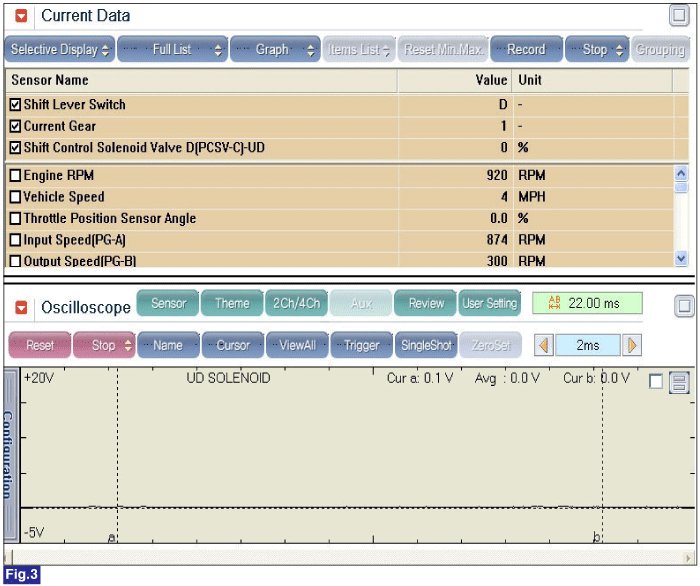Open the Full List dropdown
700x586 pixels.
click(173, 49)
